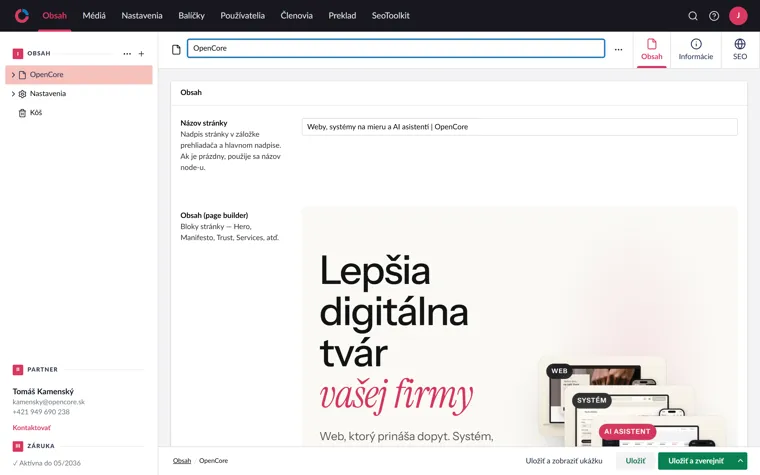Click the SYSTÉM tag in hero preview
This screenshot has width=760, height=475.
click(x=591, y=400)
